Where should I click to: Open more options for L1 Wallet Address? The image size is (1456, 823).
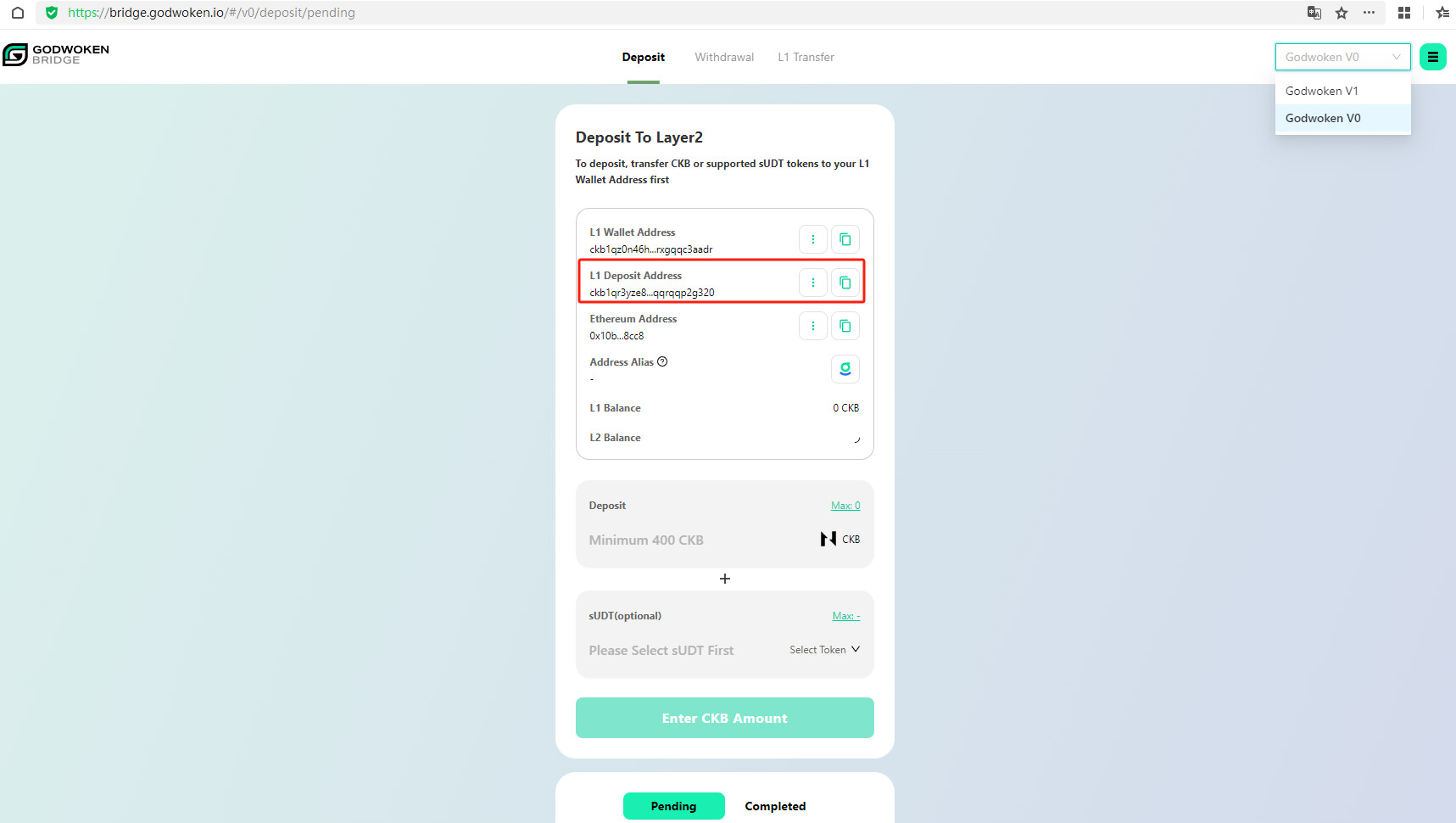click(812, 239)
